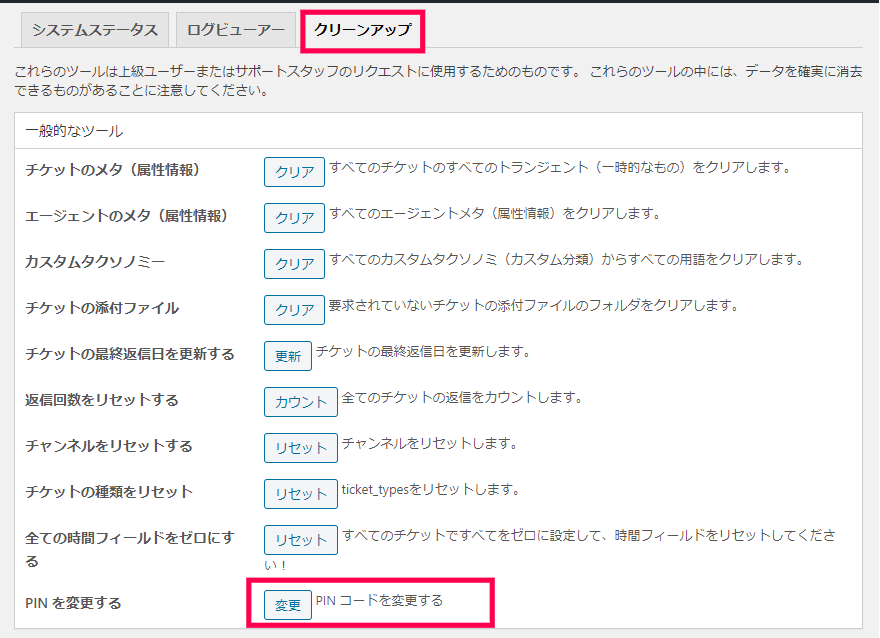Select the クリーンアップ tab
This screenshot has height=638, width=880.
tap(363, 30)
